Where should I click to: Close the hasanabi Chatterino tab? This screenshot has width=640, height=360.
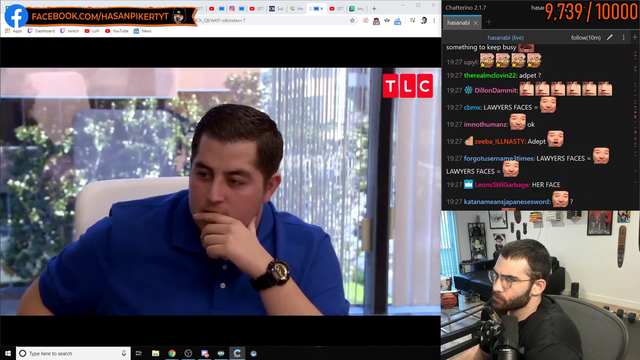coord(476,23)
